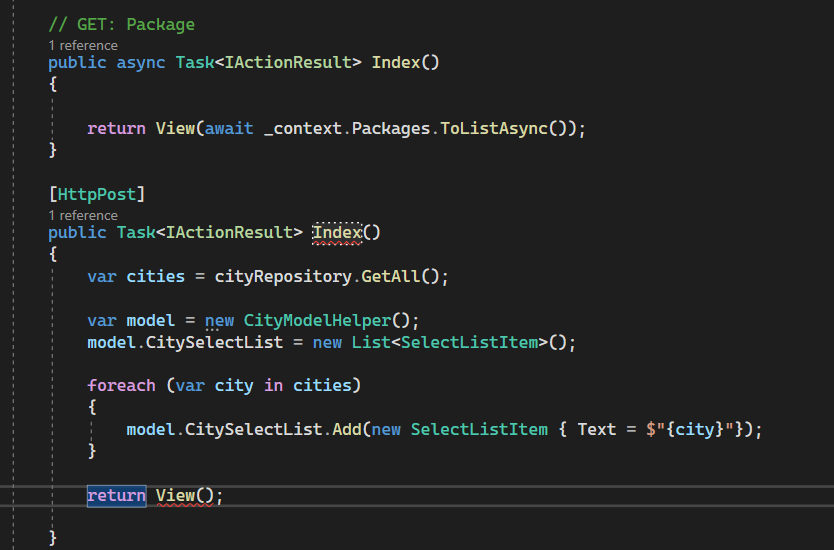834x550 pixels.
Task: Open the "1 reference" CodeLens above async Index
Action: pyautogui.click(x=83, y=45)
